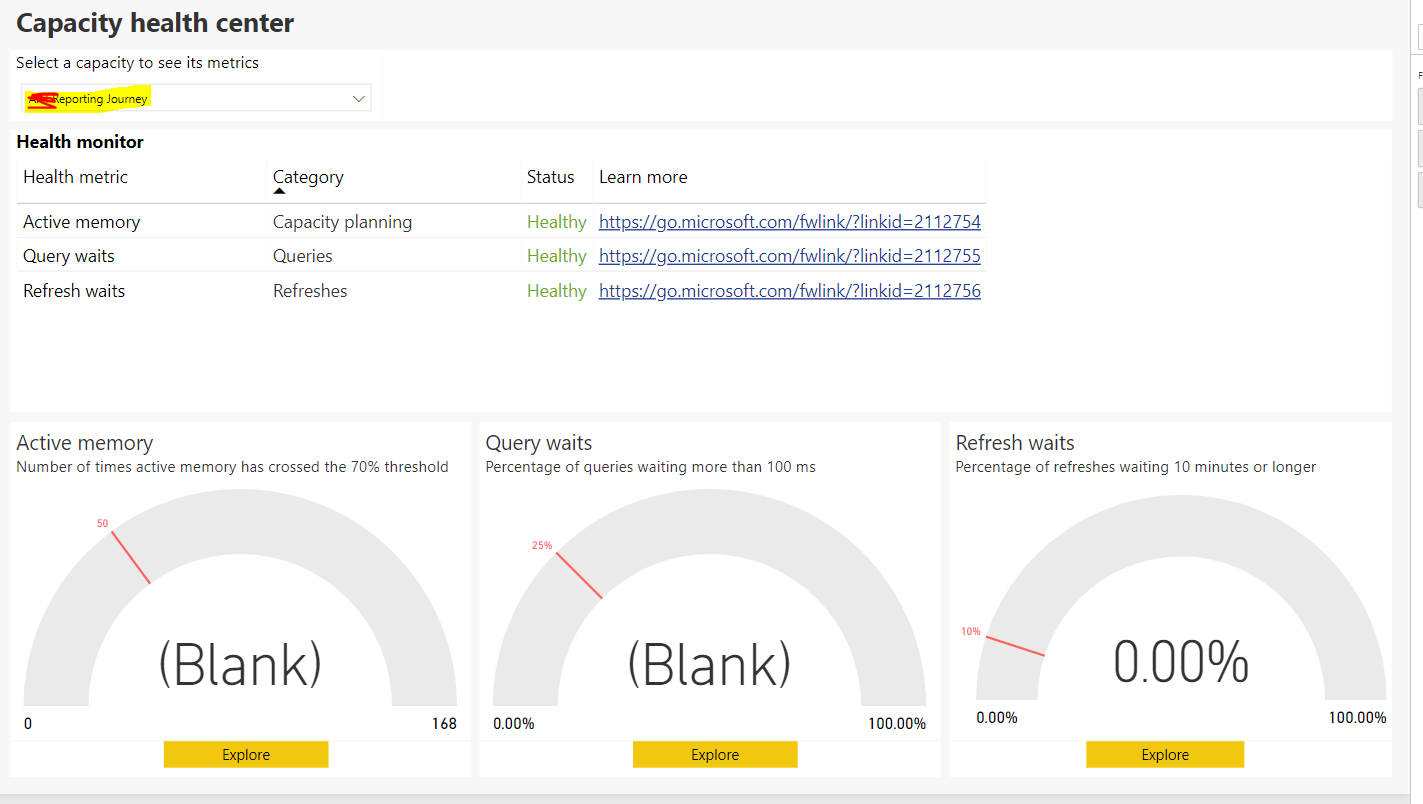Click the Capacity health center title
Viewport: 1423px width, 804px height.
tap(156, 23)
